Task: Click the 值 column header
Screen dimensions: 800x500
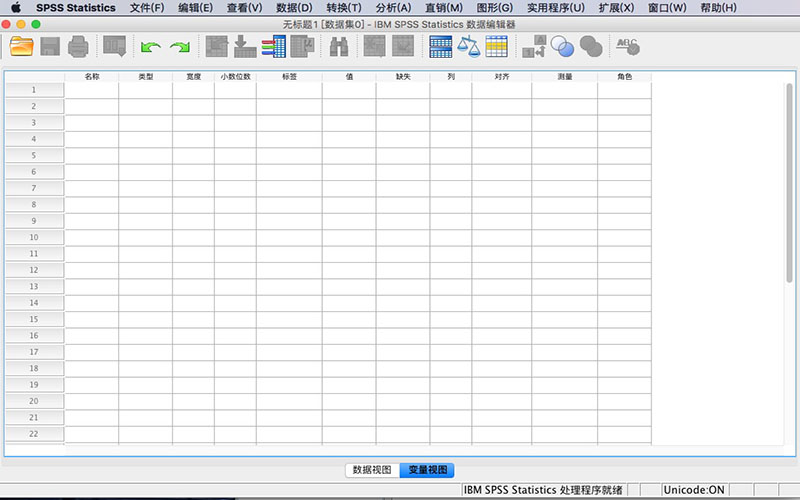Action: pos(349,77)
